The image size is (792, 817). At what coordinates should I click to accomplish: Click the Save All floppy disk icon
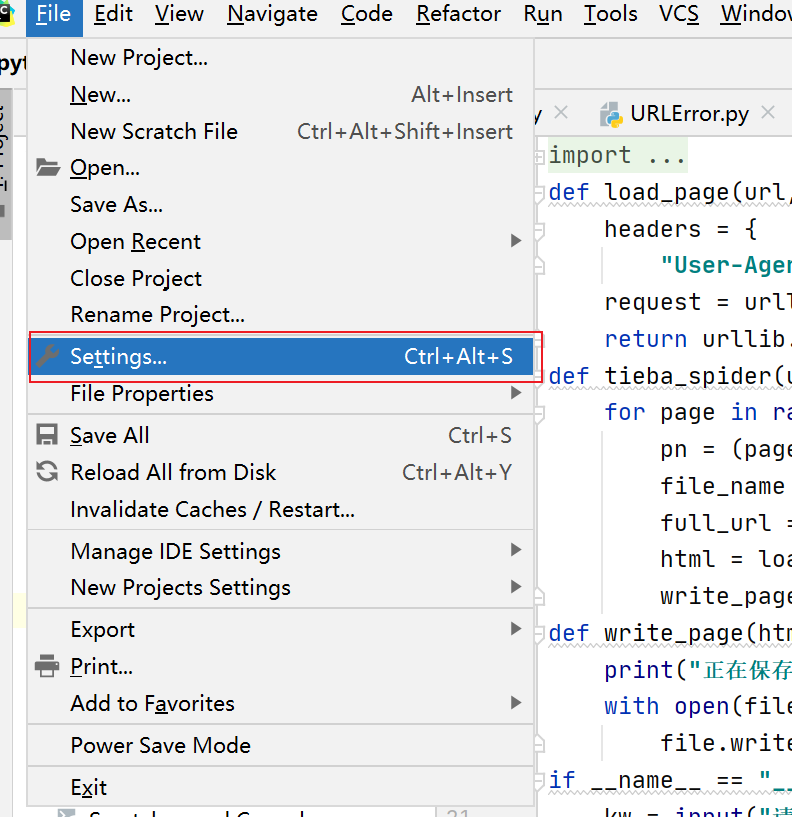click(x=47, y=435)
